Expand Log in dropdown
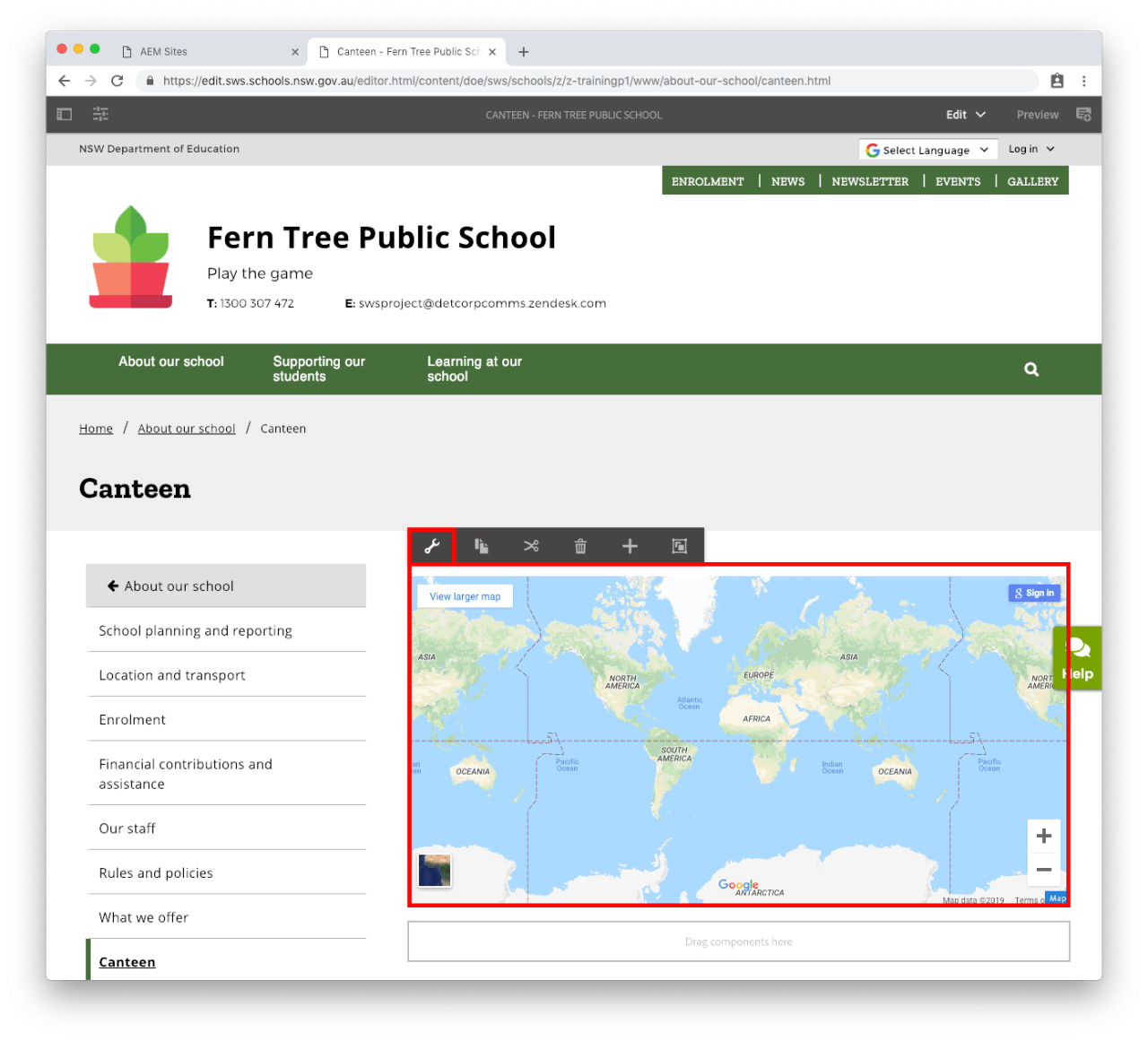This screenshot has height=1041, width=1148. coord(1031,149)
